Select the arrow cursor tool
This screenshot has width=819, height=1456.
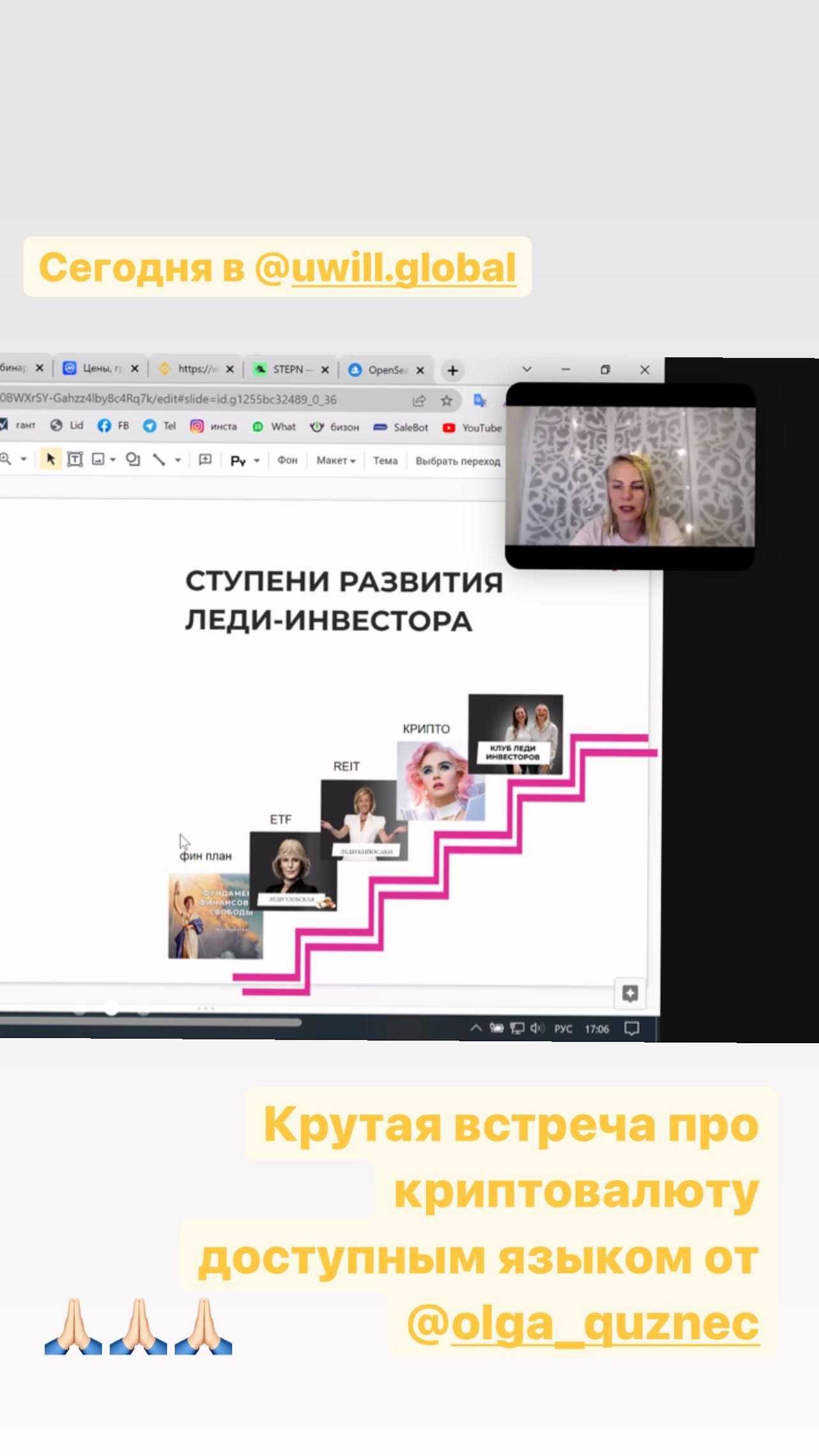[x=51, y=459]
